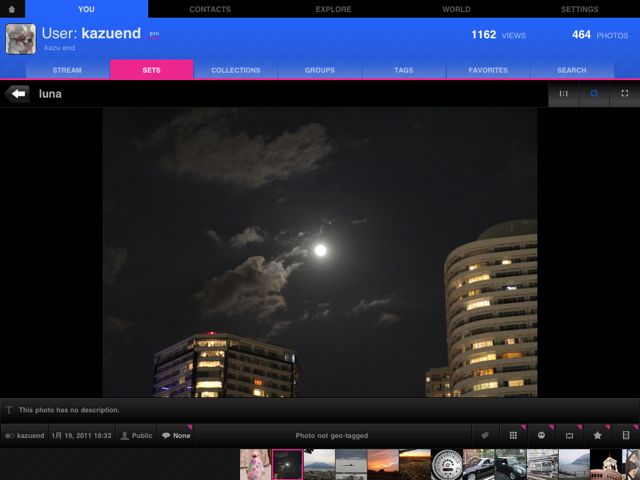
Task: Select the SETS section
Action: pyautogui.click(x=151, y=70)
